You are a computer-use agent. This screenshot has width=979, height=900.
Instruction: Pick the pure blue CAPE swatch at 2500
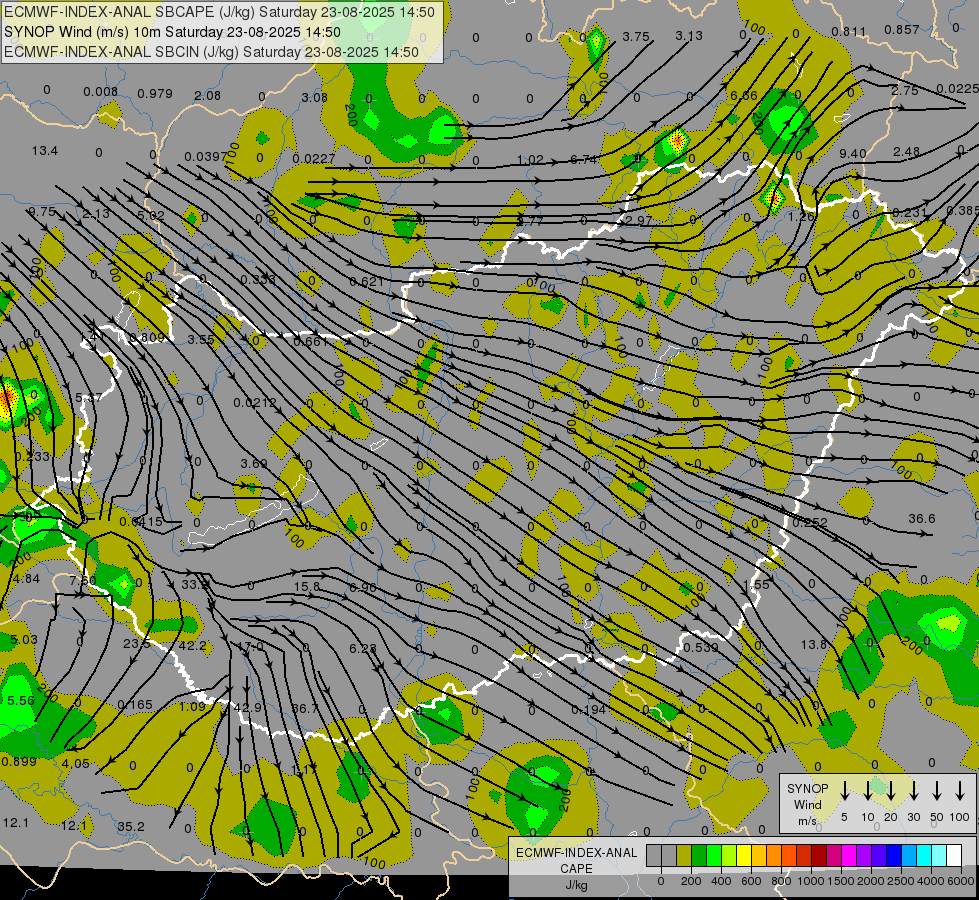[x=894, y=856]
